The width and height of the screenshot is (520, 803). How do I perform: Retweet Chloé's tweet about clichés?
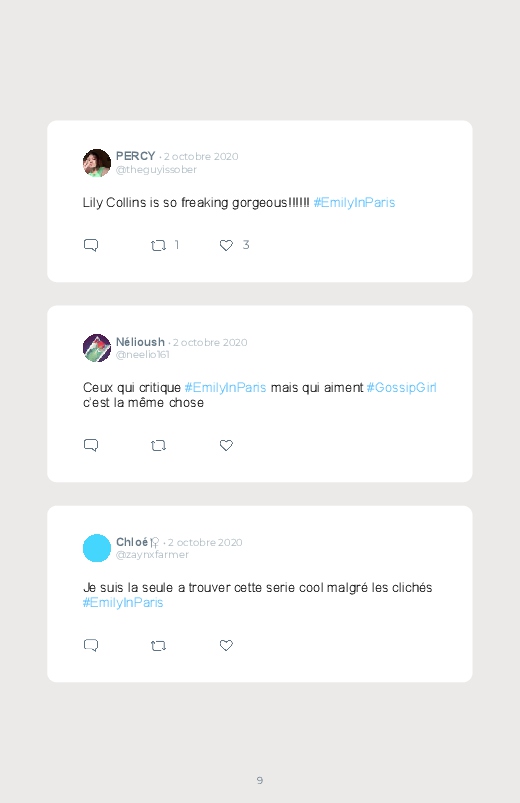pyautogui.click(x=158, y=646)
